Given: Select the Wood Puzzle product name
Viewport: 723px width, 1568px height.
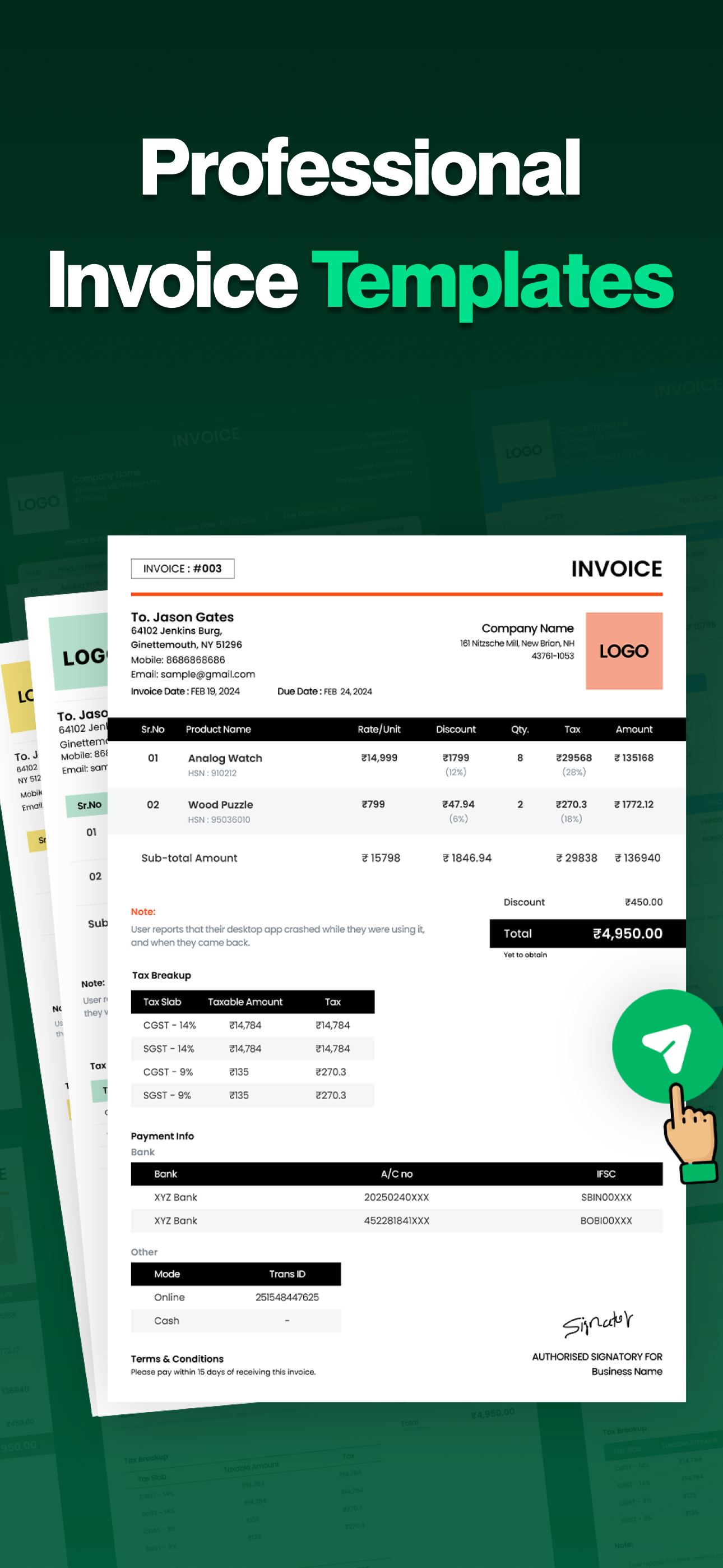Looking at the screenshot, I should click(x=220, y=804).
